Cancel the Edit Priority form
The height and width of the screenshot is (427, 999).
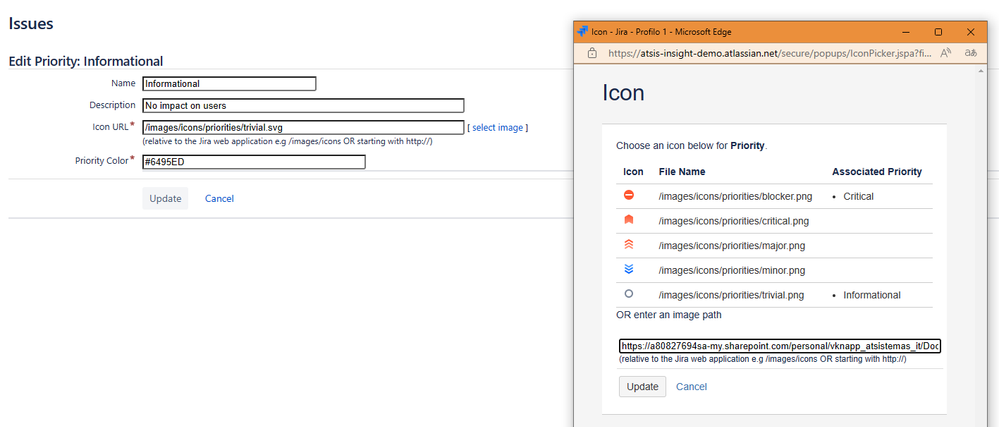pyautogui.click(x=219, y=199)
